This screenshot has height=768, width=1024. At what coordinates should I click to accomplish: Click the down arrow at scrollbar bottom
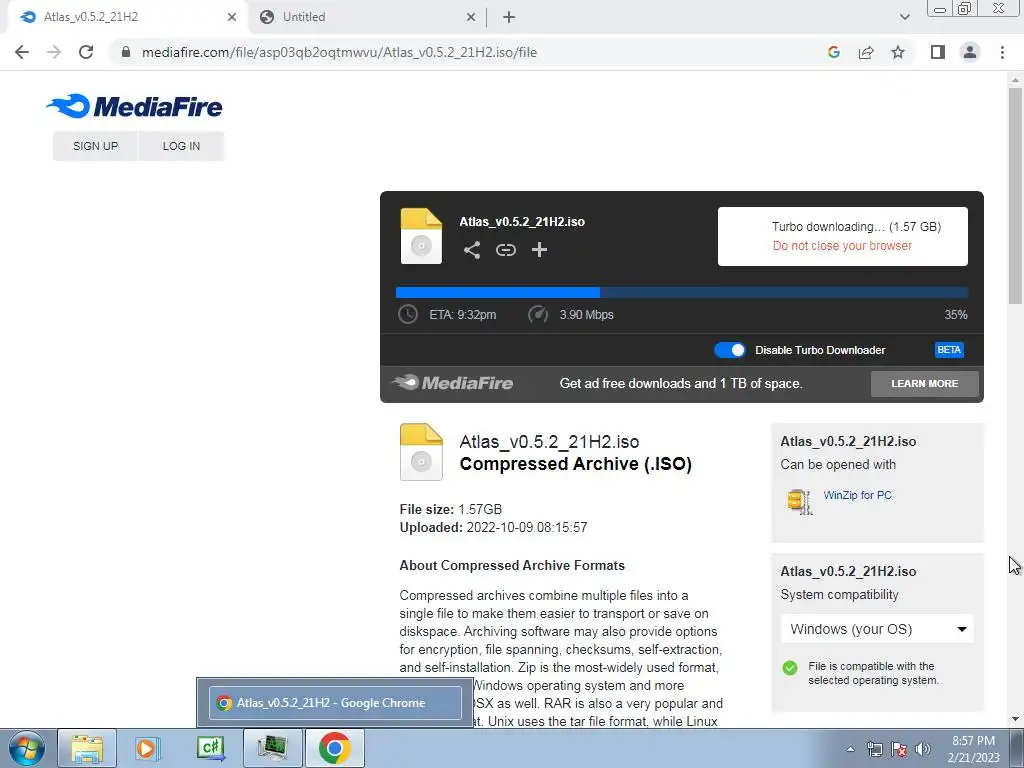(x=1015, y=719)
